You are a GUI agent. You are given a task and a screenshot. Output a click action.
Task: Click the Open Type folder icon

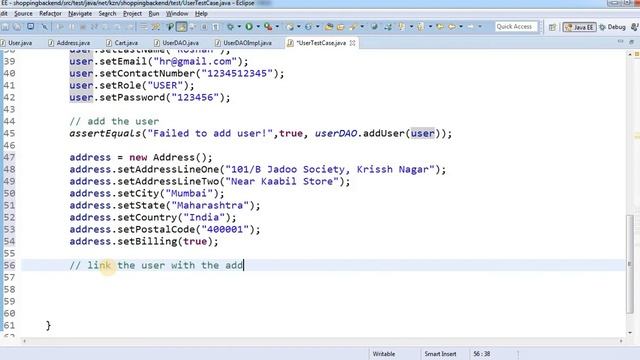tap(329, 27)
